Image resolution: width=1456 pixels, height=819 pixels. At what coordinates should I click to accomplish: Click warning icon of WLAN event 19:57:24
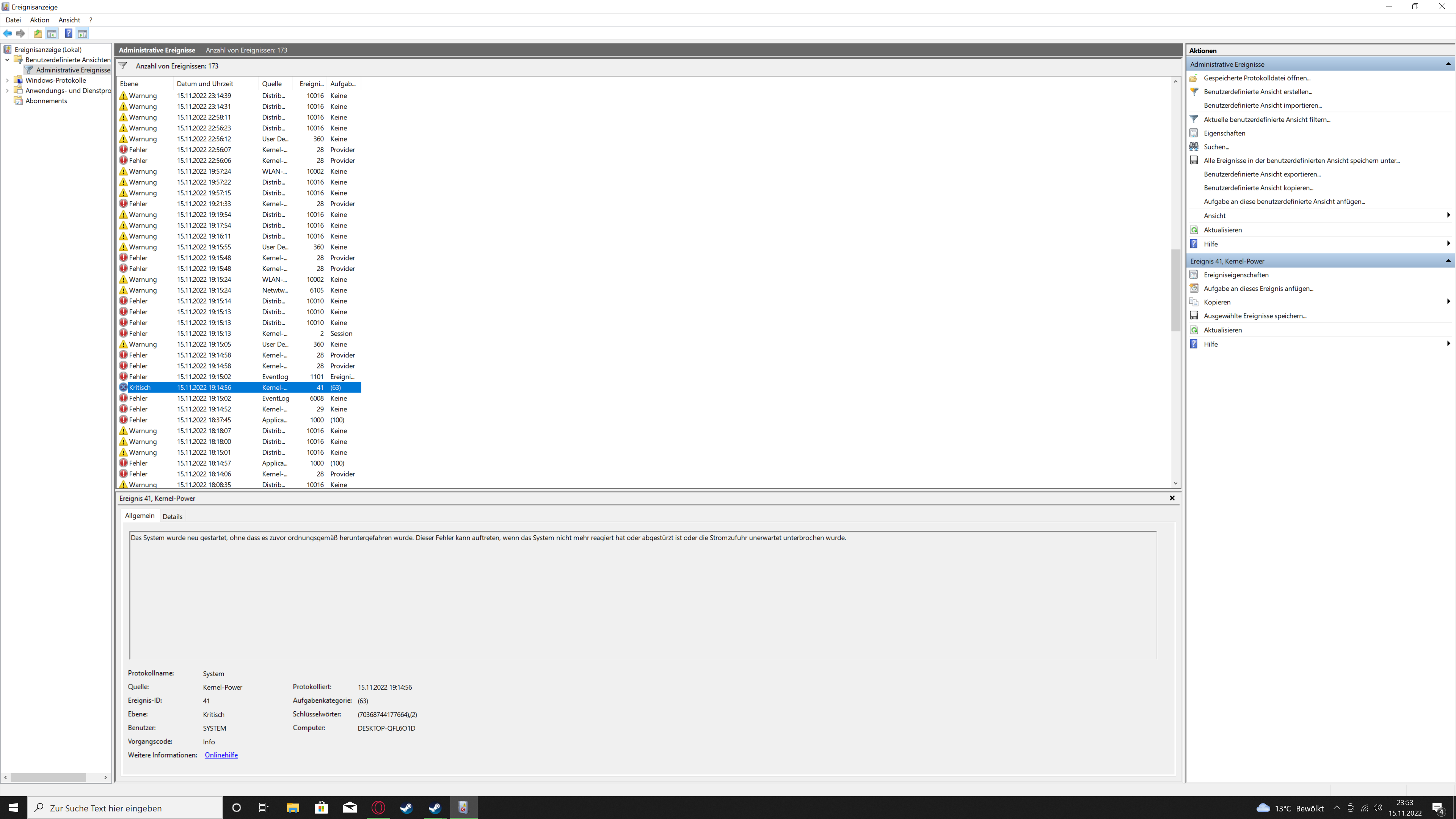(x=123, y=171)
